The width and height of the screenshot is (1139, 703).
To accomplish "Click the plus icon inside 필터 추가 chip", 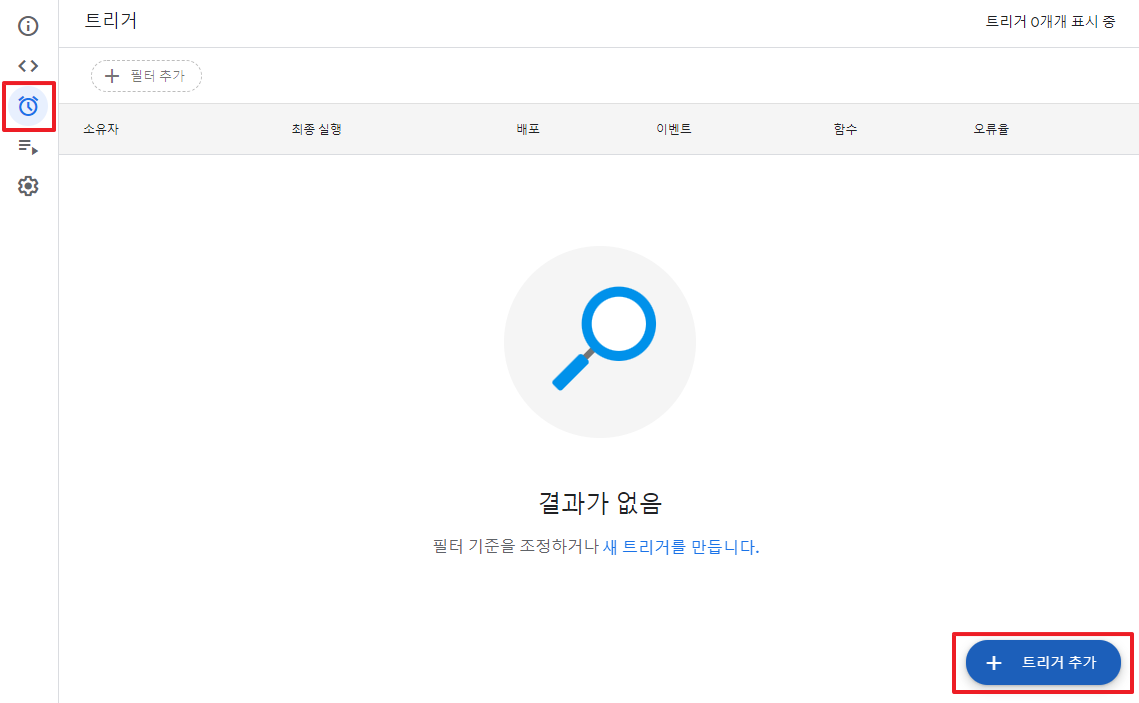I will click(x=112, y=75).
